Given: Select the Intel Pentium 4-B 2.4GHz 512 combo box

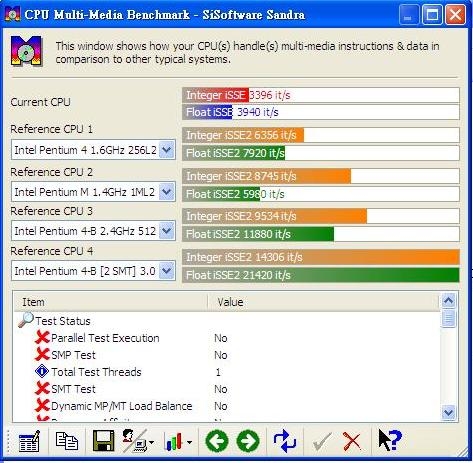Looking at the screenshot, I should tap(93, 231).
